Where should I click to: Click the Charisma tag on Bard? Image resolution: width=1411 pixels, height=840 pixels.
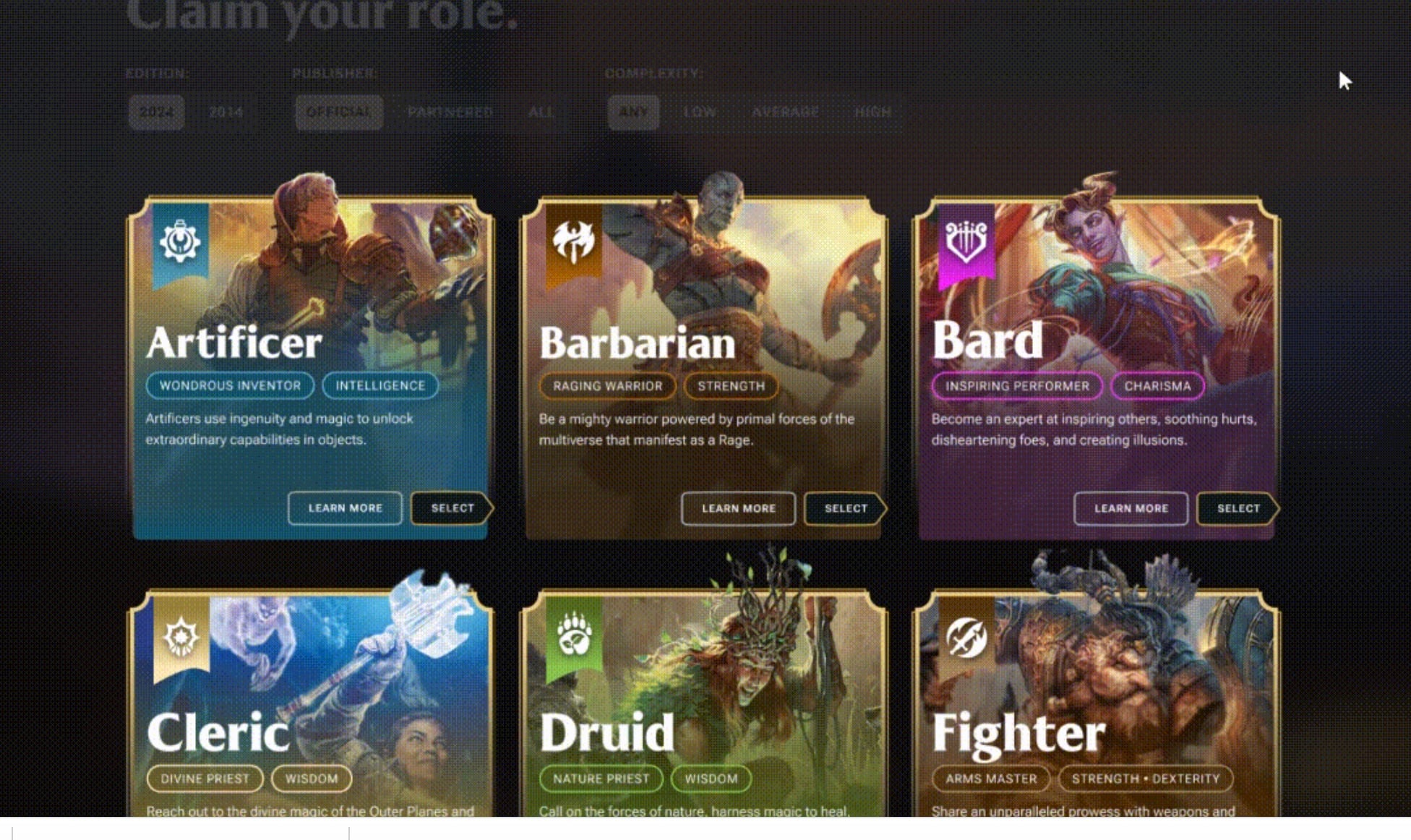pyautogui.click(x=1157, y=386)
